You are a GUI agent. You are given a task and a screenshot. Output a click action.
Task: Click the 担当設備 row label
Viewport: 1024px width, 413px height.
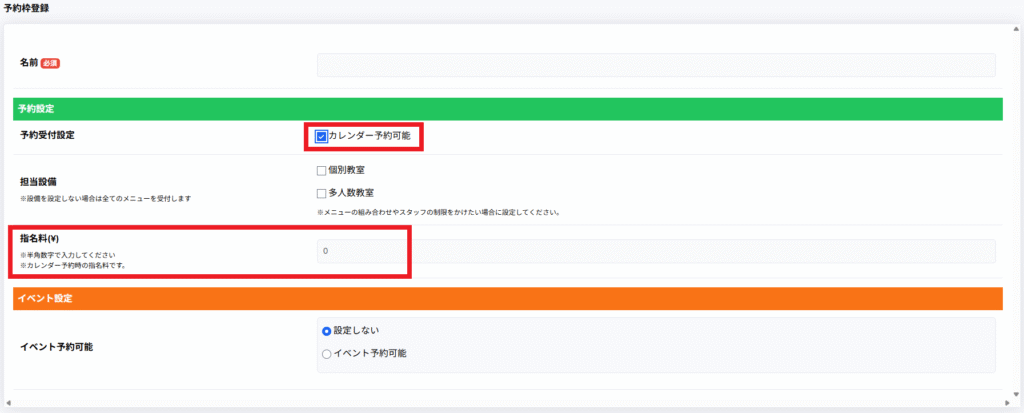[38, 182]
